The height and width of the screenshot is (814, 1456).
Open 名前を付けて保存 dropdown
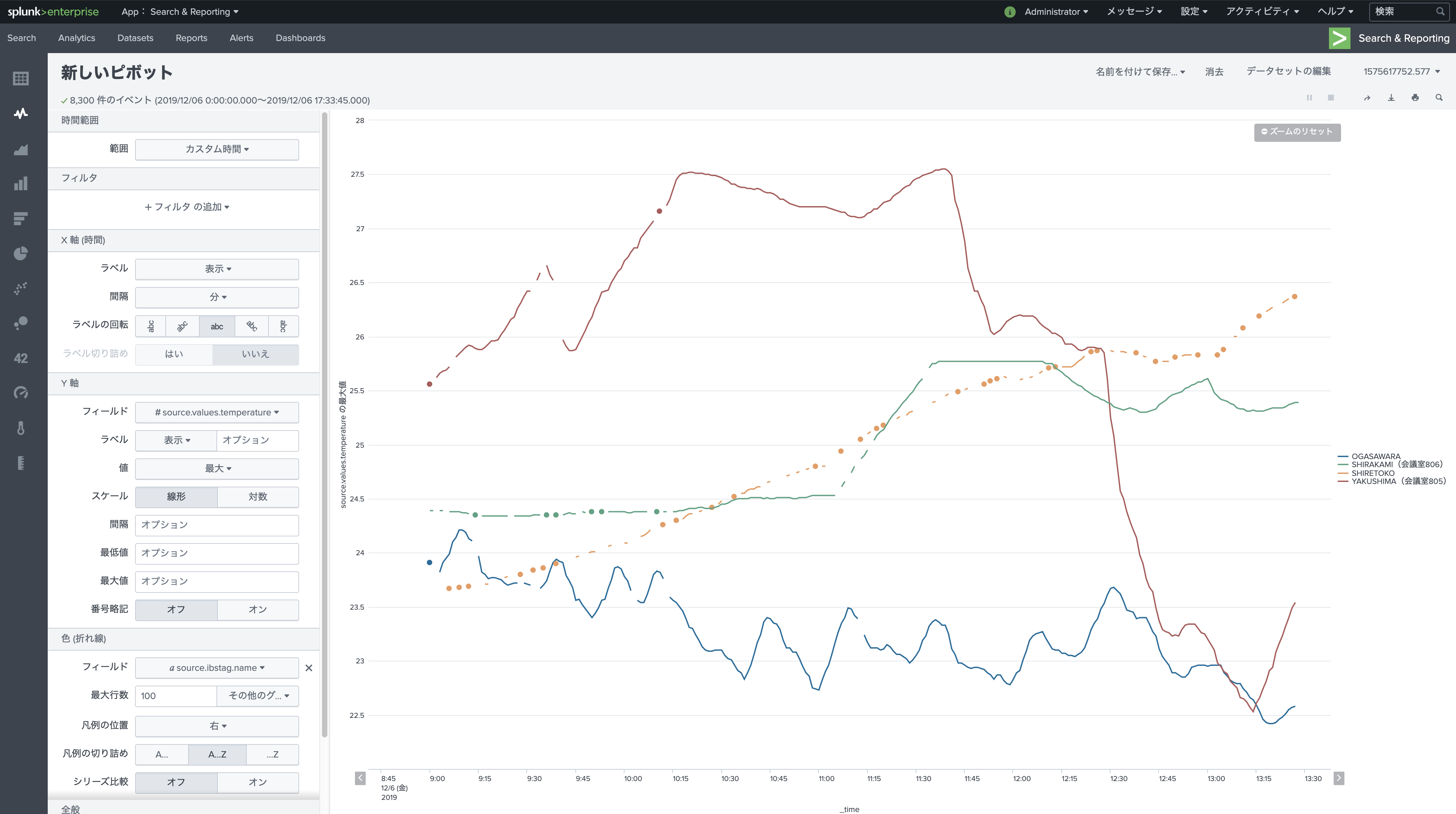point(1140,72)
